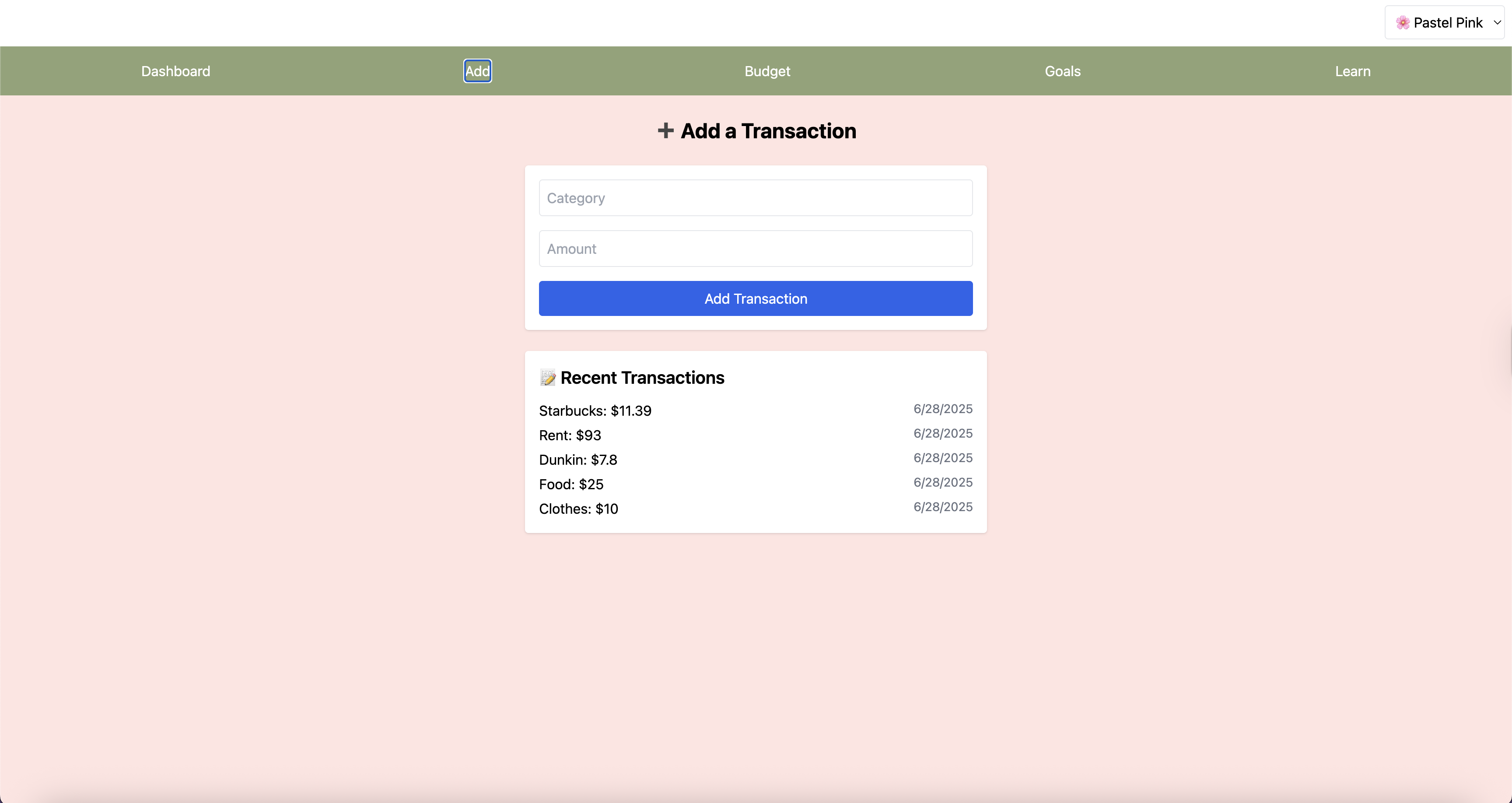Focus the Category input field
The height and width of the screenshot is (803, 1512).
756,198
